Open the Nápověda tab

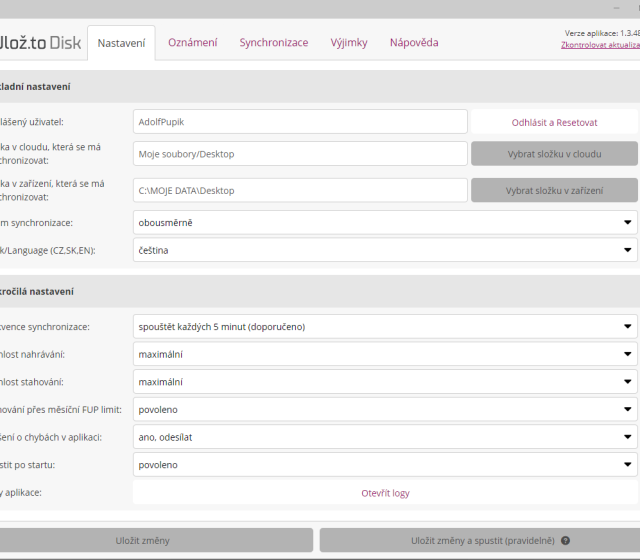(x=414, y=43)
